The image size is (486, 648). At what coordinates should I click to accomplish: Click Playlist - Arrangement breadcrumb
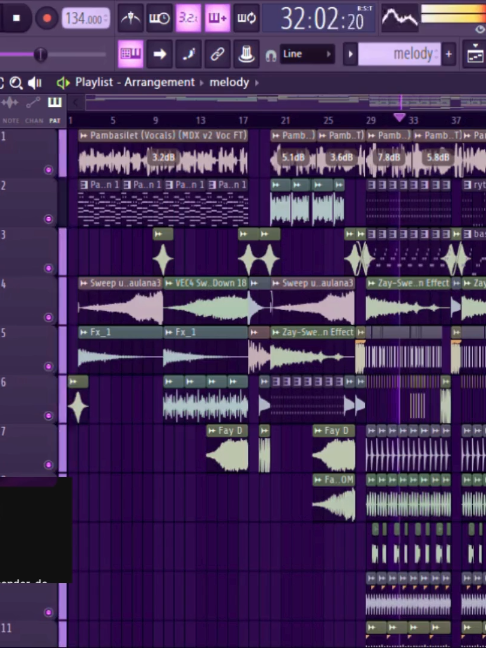pyautogui.click(x=135, y=82)
